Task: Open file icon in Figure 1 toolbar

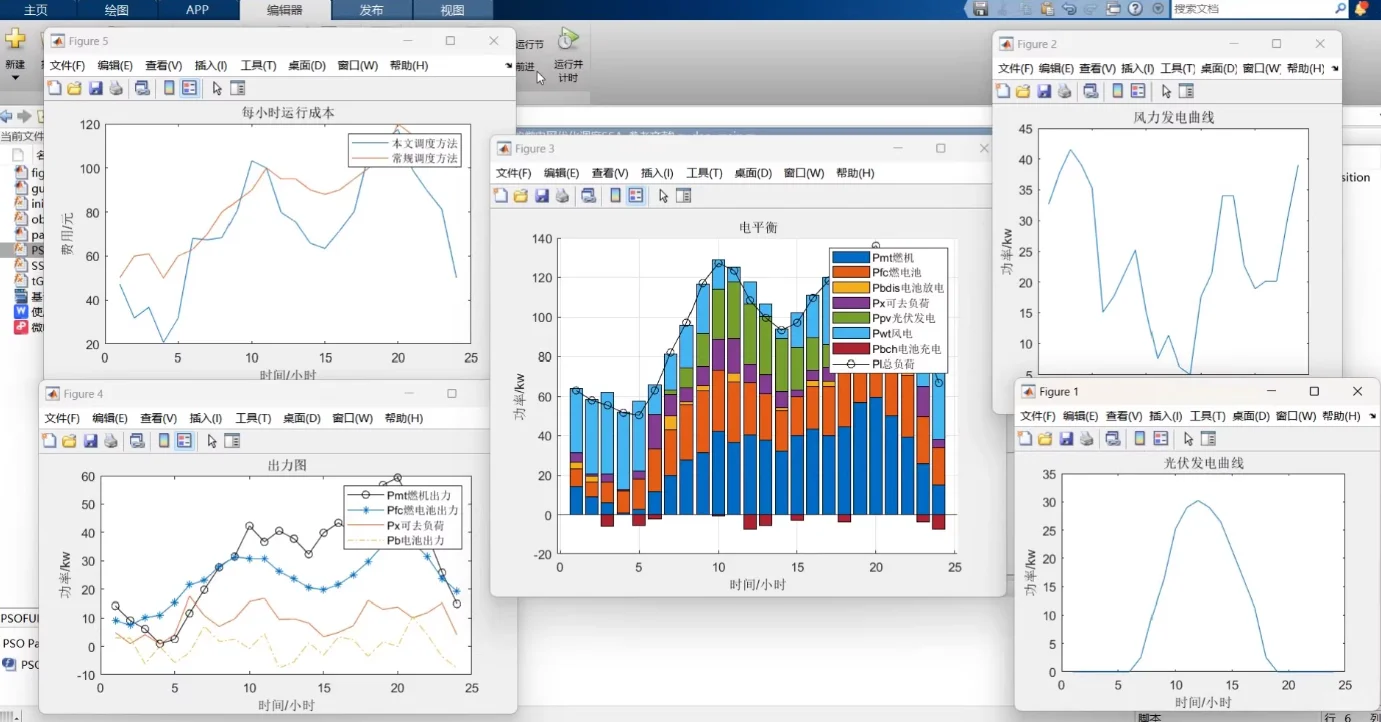Action: (x=1046, y=439)
